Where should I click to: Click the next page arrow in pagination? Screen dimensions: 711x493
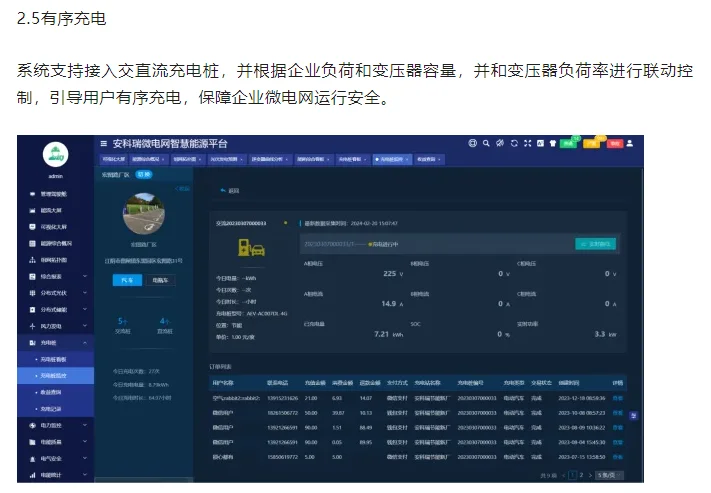pos(590,475)
